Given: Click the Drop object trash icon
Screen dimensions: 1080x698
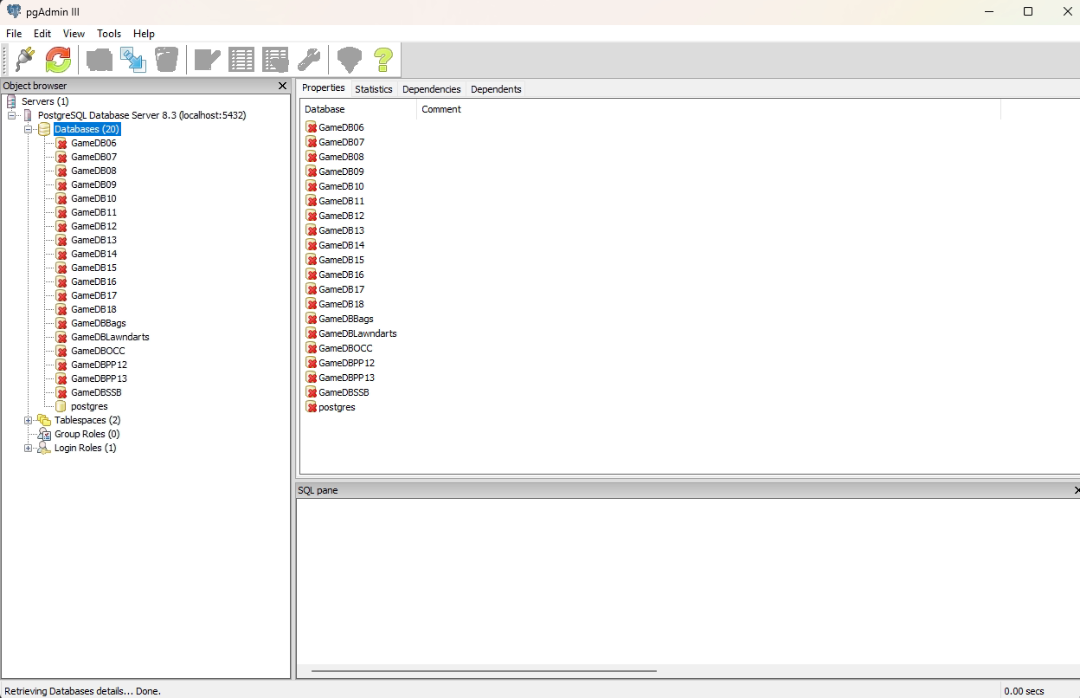Looking at the screenshot, I should coord(167,60).
